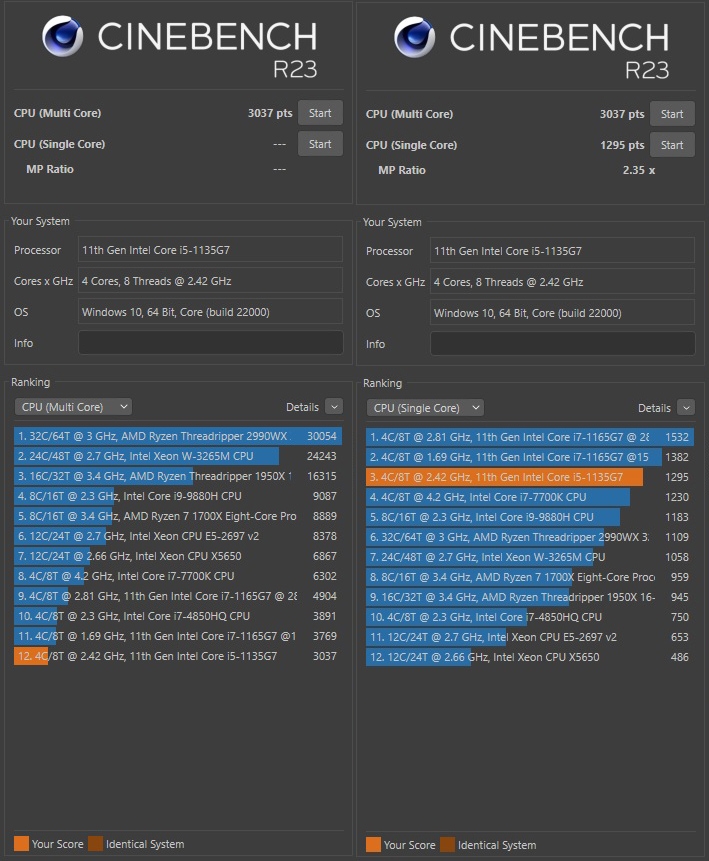The height and width of the screenshot is (861, 709).
Task: Select Xeon E5-2697 v2 row scoring 8378
Action: 178,536
